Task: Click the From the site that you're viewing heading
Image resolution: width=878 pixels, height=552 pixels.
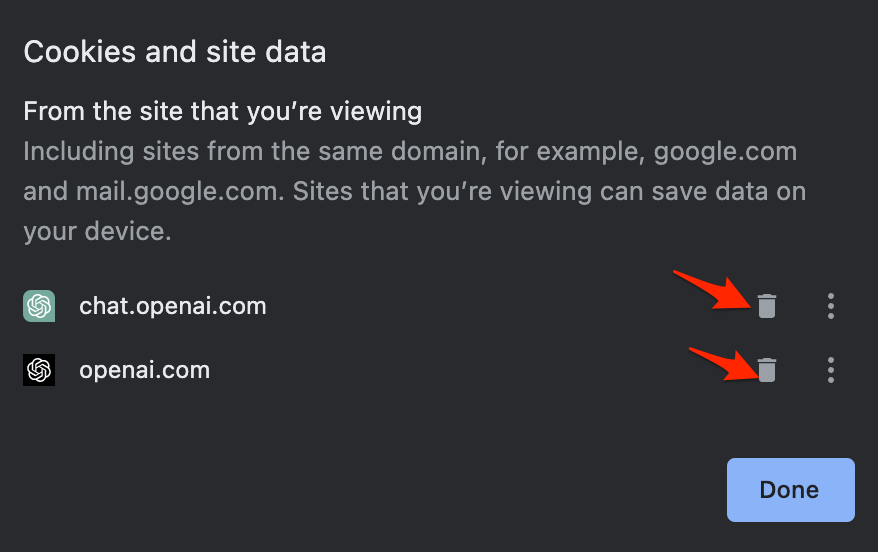Action: click(223, 111)
